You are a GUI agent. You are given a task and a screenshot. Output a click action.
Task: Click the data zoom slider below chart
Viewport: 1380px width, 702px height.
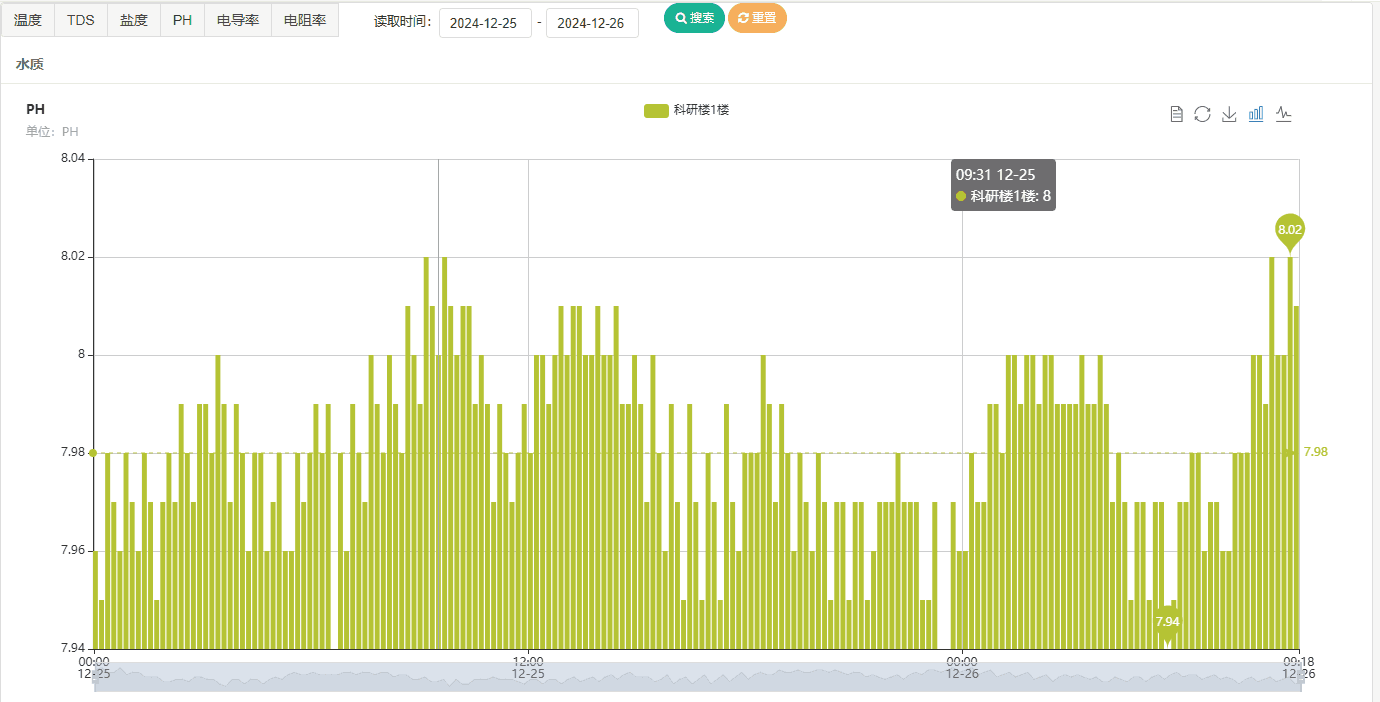(696, 676)
